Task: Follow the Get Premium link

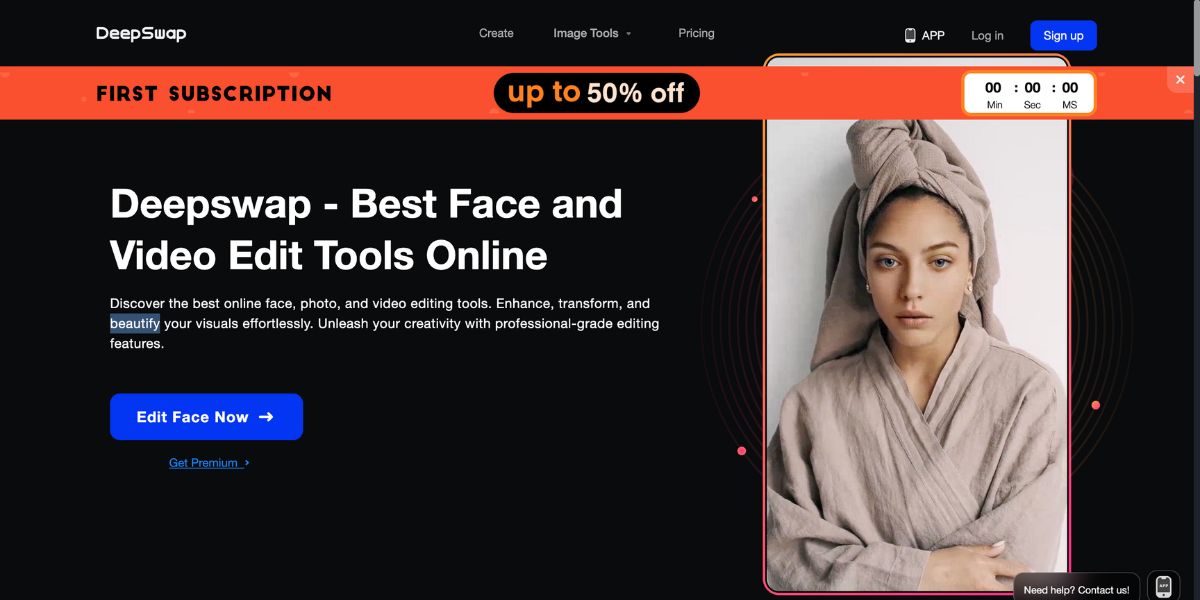Action: pyautogui.click(x=204, y=463)
